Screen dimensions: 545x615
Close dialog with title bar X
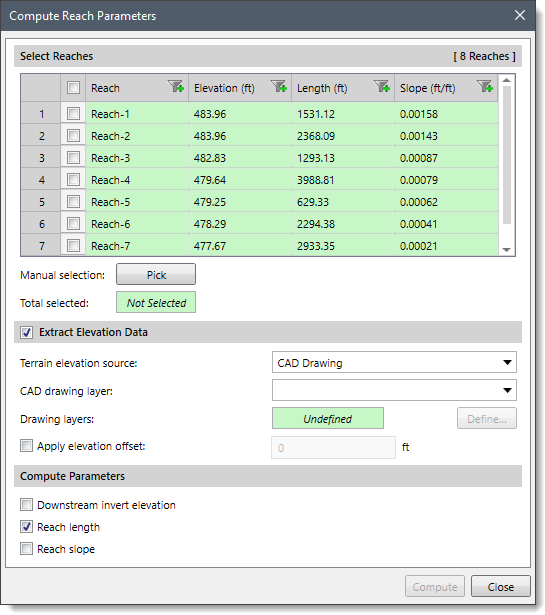(x=520, y=15)
